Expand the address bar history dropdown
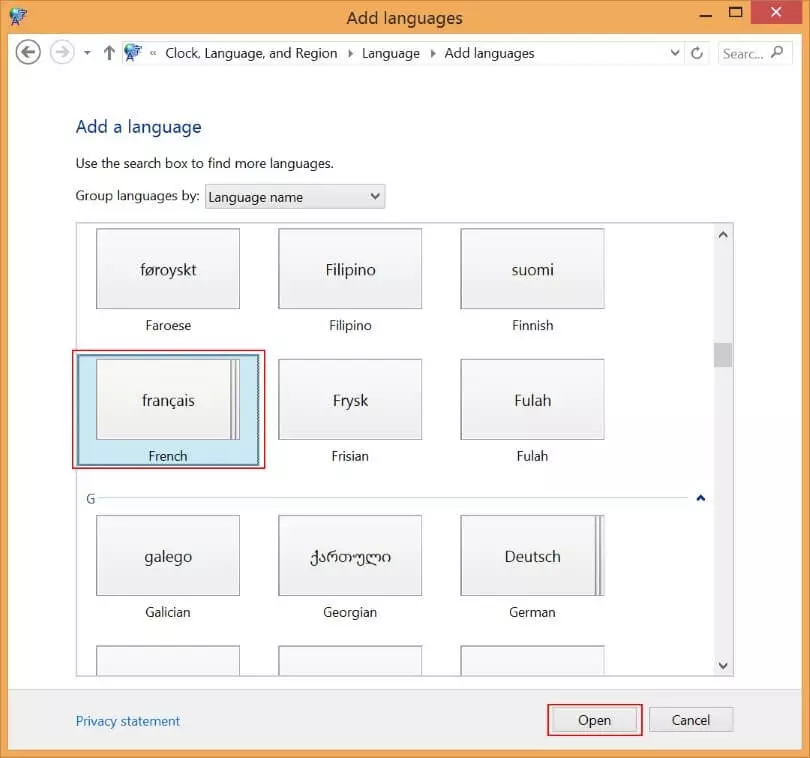Screen dimensions: 810x758 point(674,53)
